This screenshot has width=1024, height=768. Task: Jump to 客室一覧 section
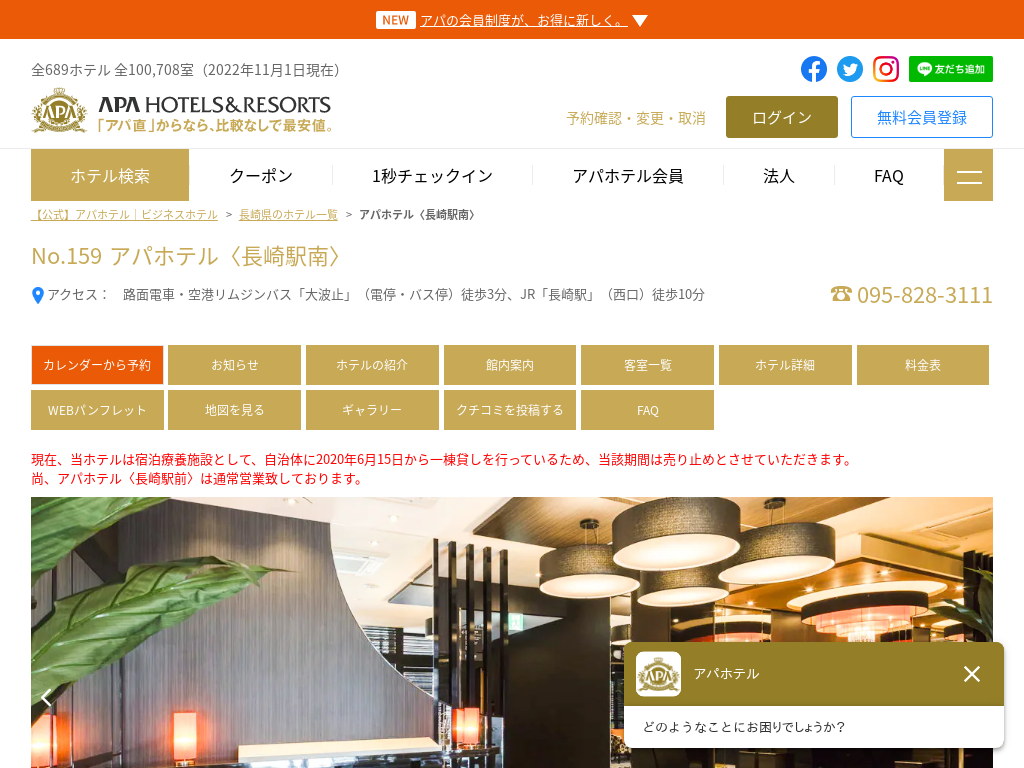point(647,365)
